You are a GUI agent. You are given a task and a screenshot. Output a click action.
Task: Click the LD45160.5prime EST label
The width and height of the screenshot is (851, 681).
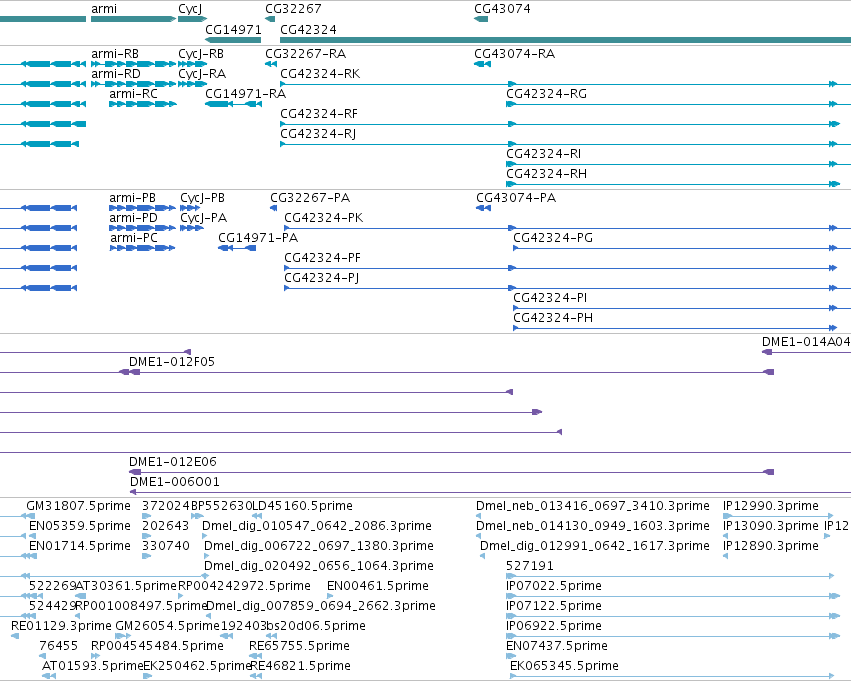(x=302, y=506)
